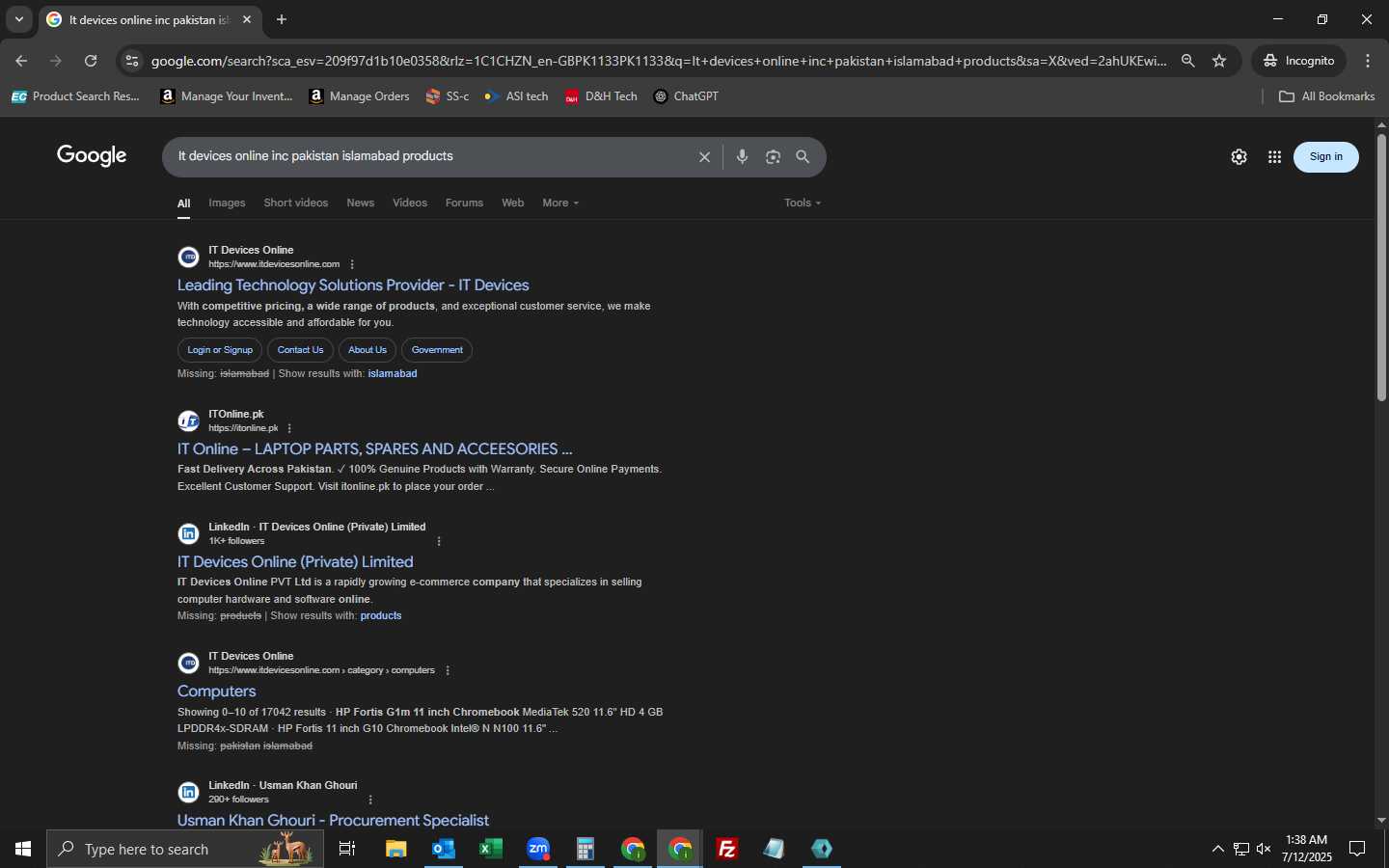The width and height of the screenshot is (1389, 868).
Task: Expand the tab search dropdown arrow
Action: click(18, 19)
